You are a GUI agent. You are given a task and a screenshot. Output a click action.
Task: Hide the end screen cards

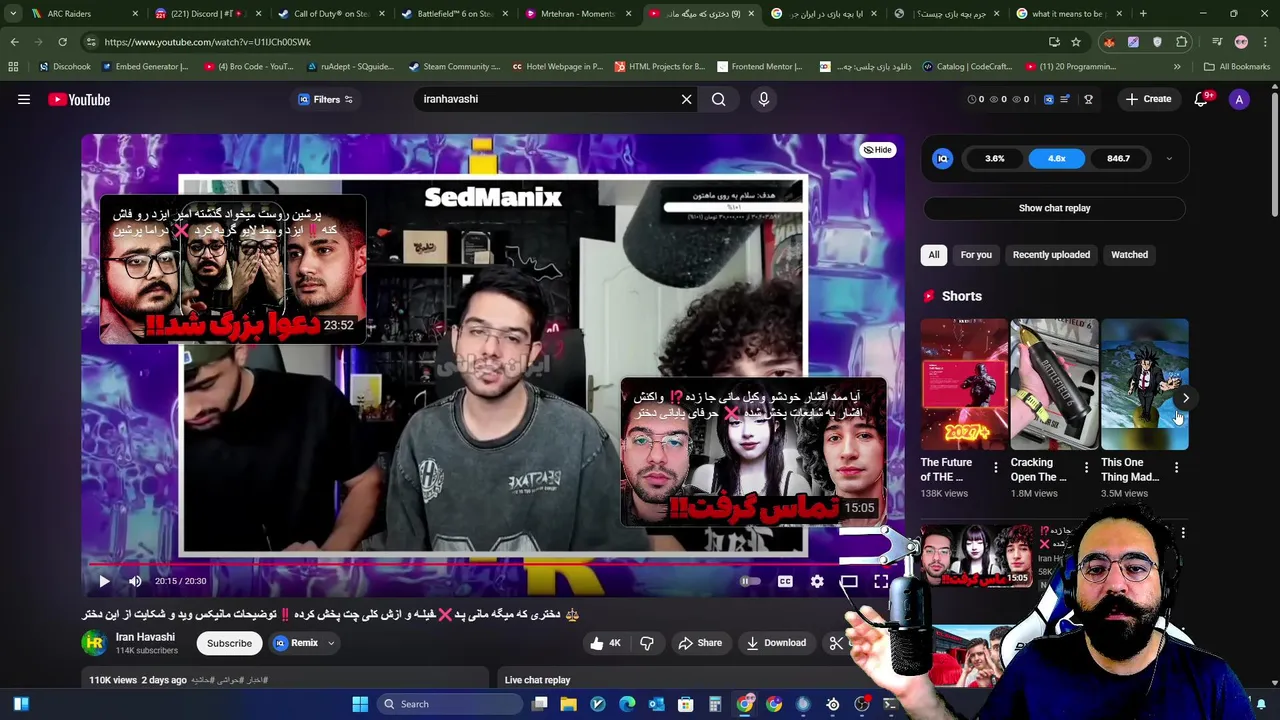[x=877, y=150]
